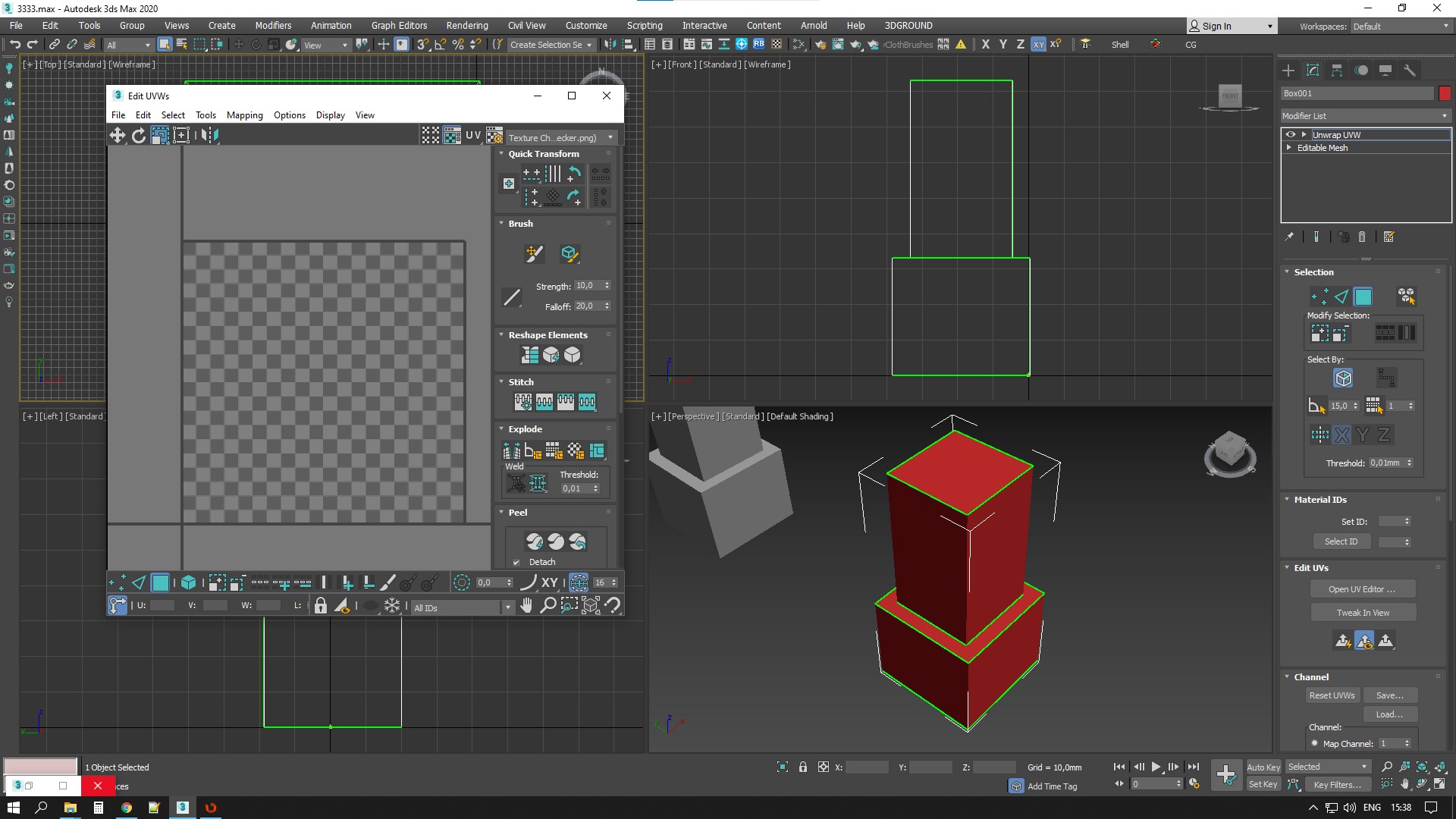Screen dimensions: 1456x819
Task: Click Quick Peel icon in Peel rollout
Action: (x=535, y=541)
